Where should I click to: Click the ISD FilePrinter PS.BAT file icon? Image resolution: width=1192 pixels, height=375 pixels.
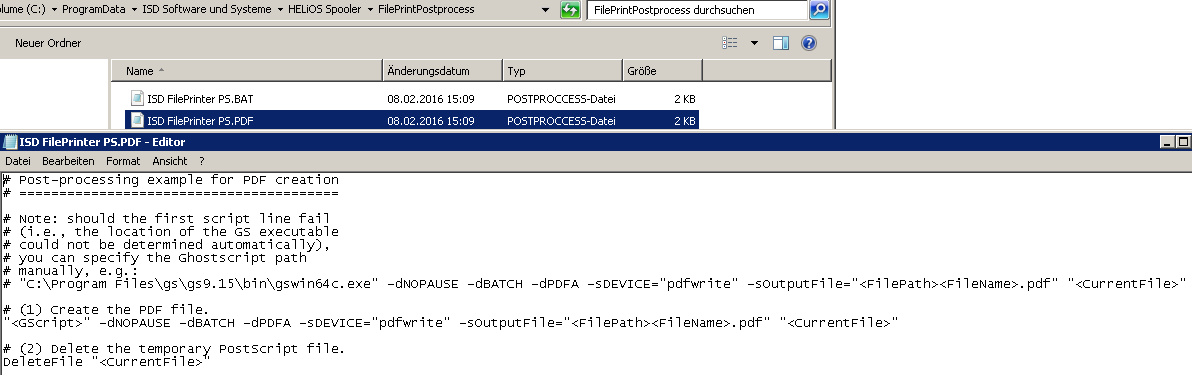click(137, 98)
